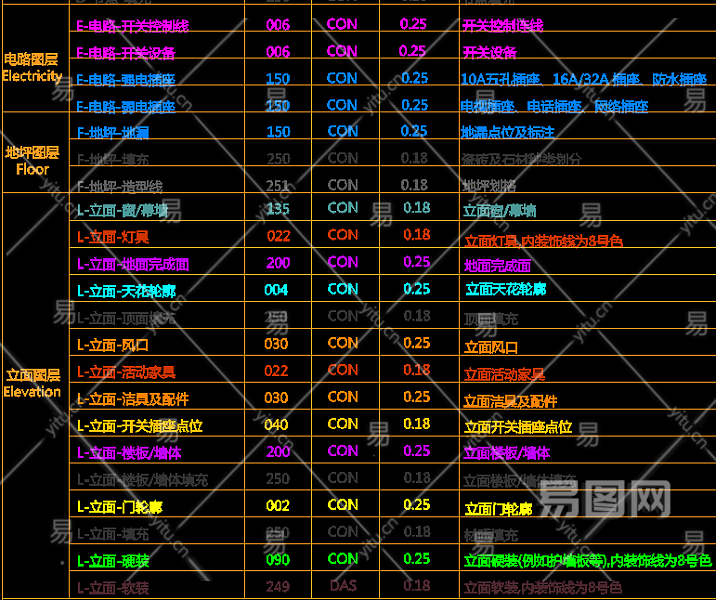Select linetype 'CON' in the 地漏 row

click(343, 132)
